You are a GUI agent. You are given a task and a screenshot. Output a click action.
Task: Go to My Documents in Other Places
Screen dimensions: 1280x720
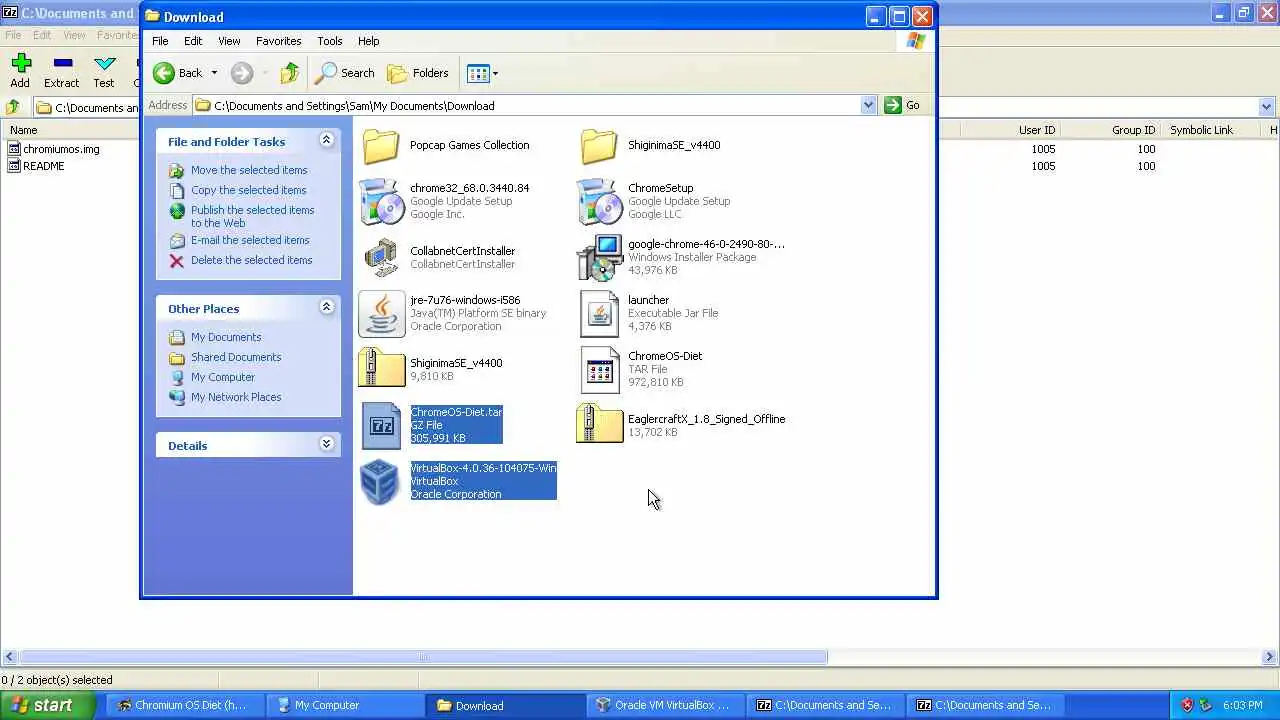point(226,337)
